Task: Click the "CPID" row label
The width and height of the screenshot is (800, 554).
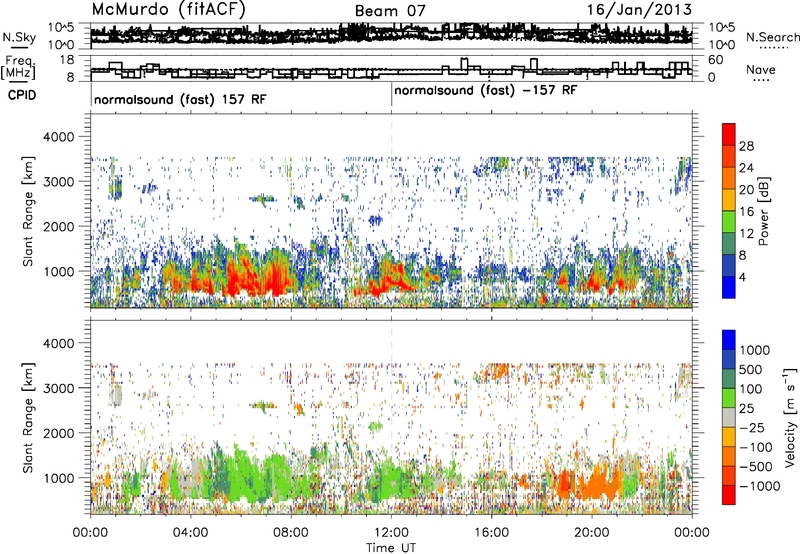Action: click(22, 95)
